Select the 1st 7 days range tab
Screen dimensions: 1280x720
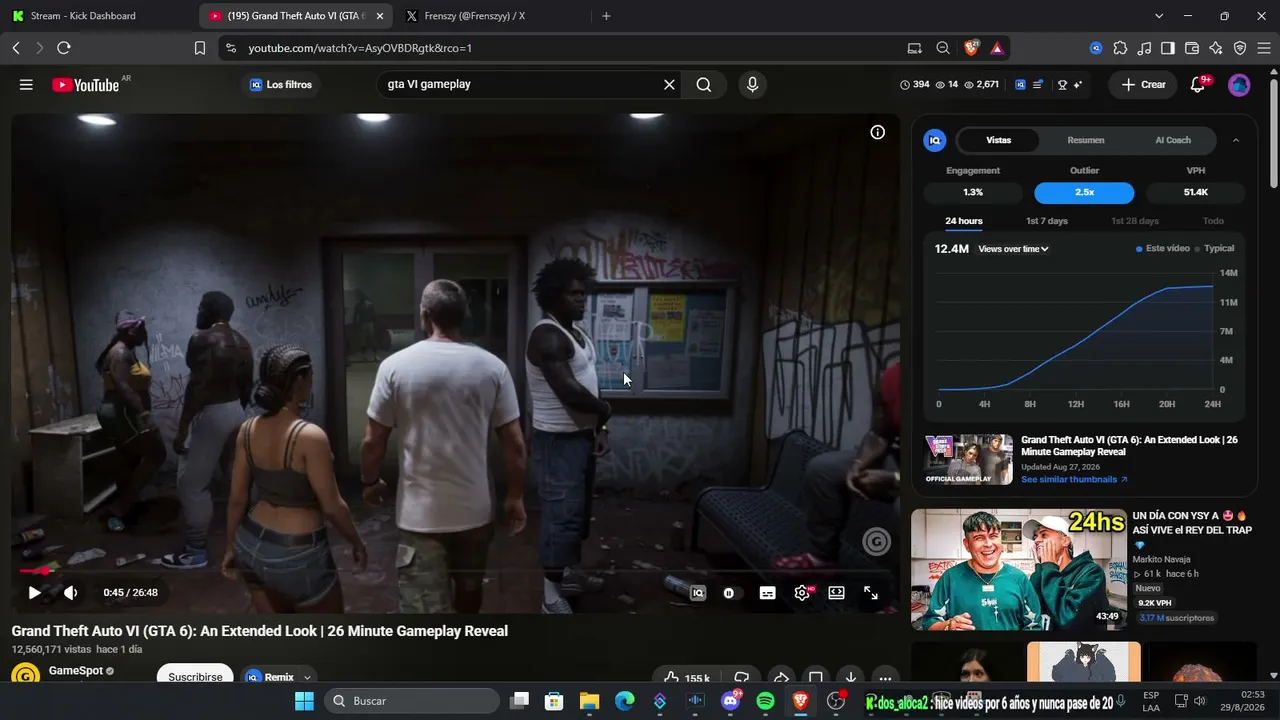[x=1047, y=221]
